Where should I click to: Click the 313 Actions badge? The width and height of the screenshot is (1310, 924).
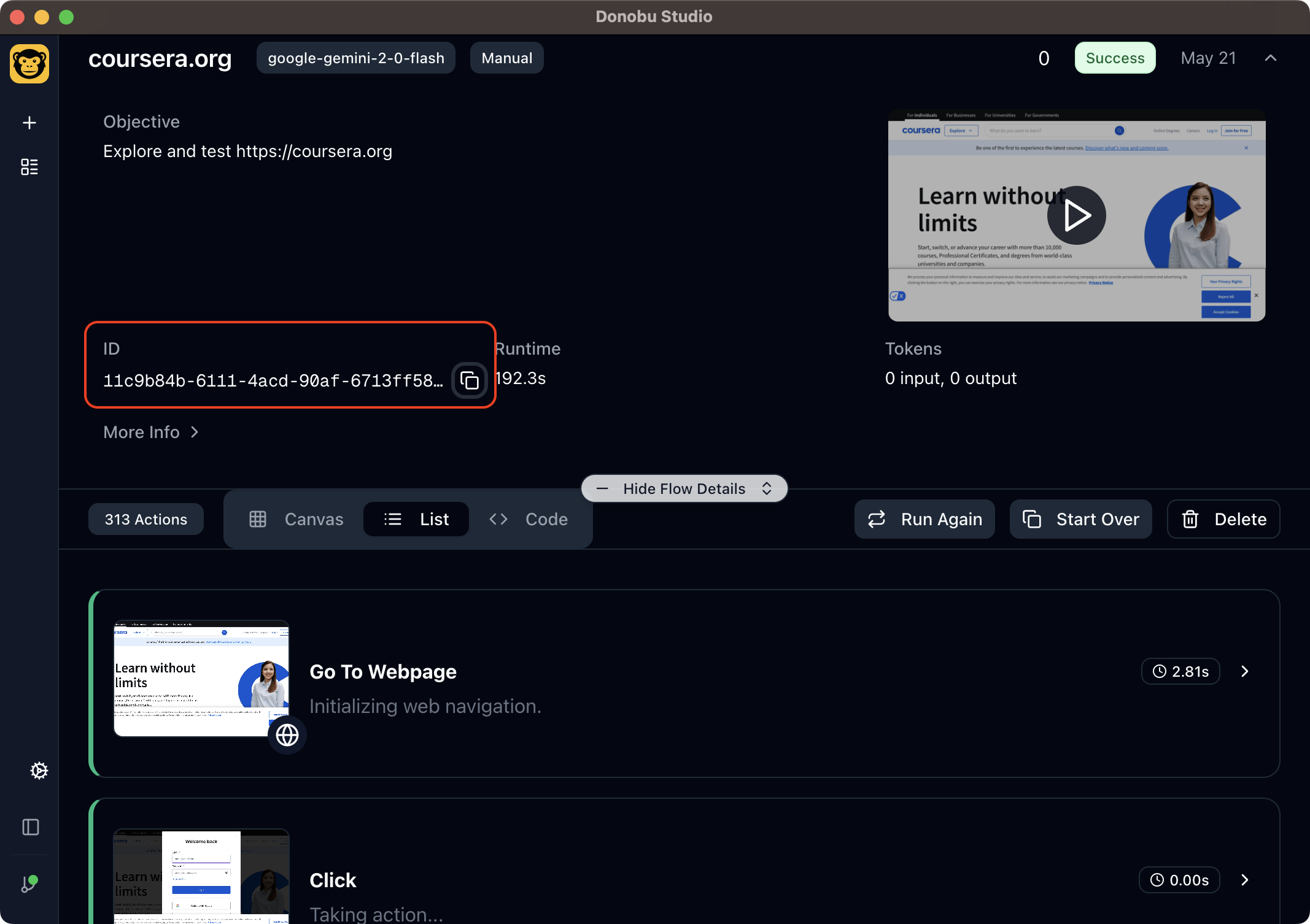[x=146, y=519]
